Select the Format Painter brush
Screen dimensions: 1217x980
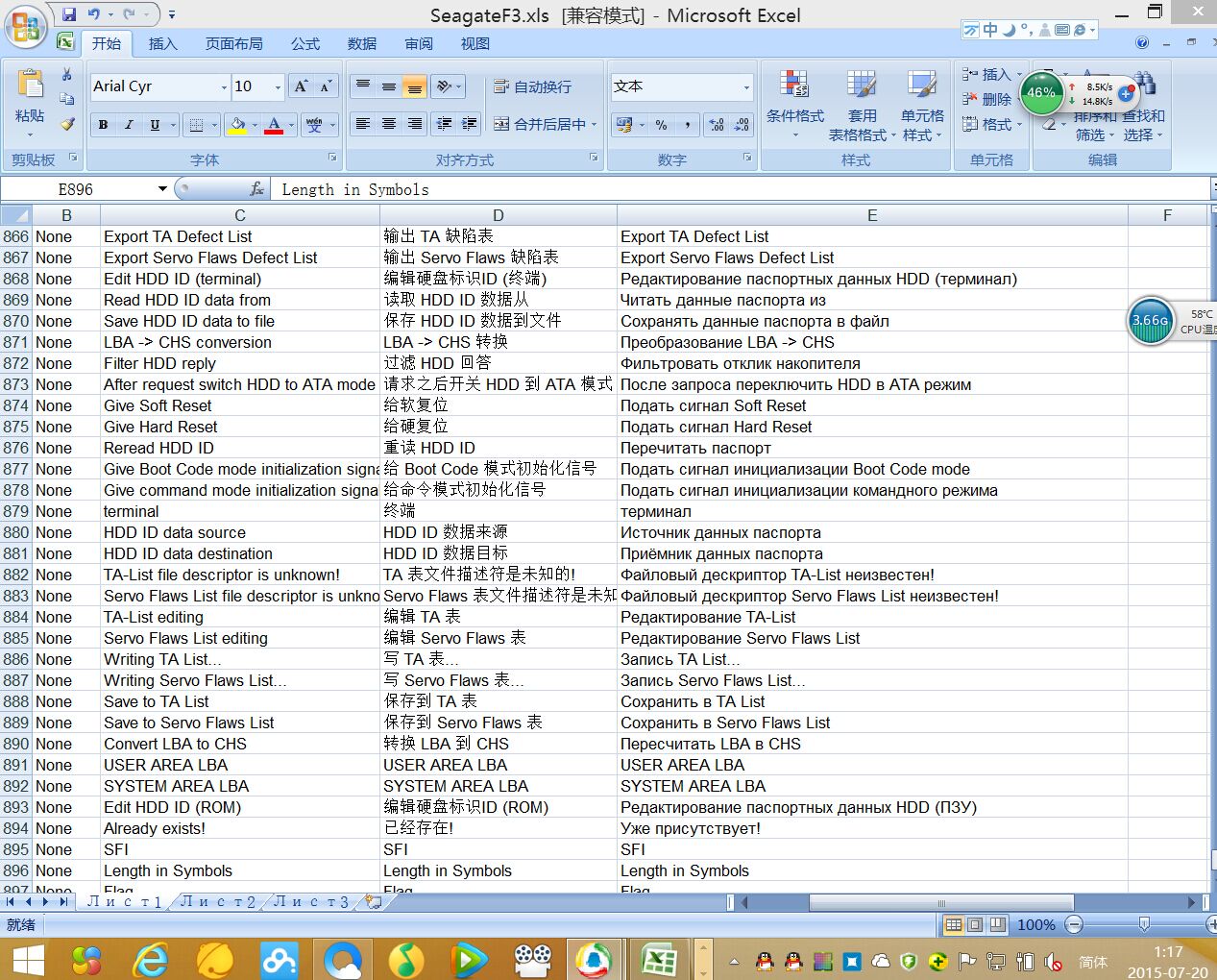click(x=67, y=123)
